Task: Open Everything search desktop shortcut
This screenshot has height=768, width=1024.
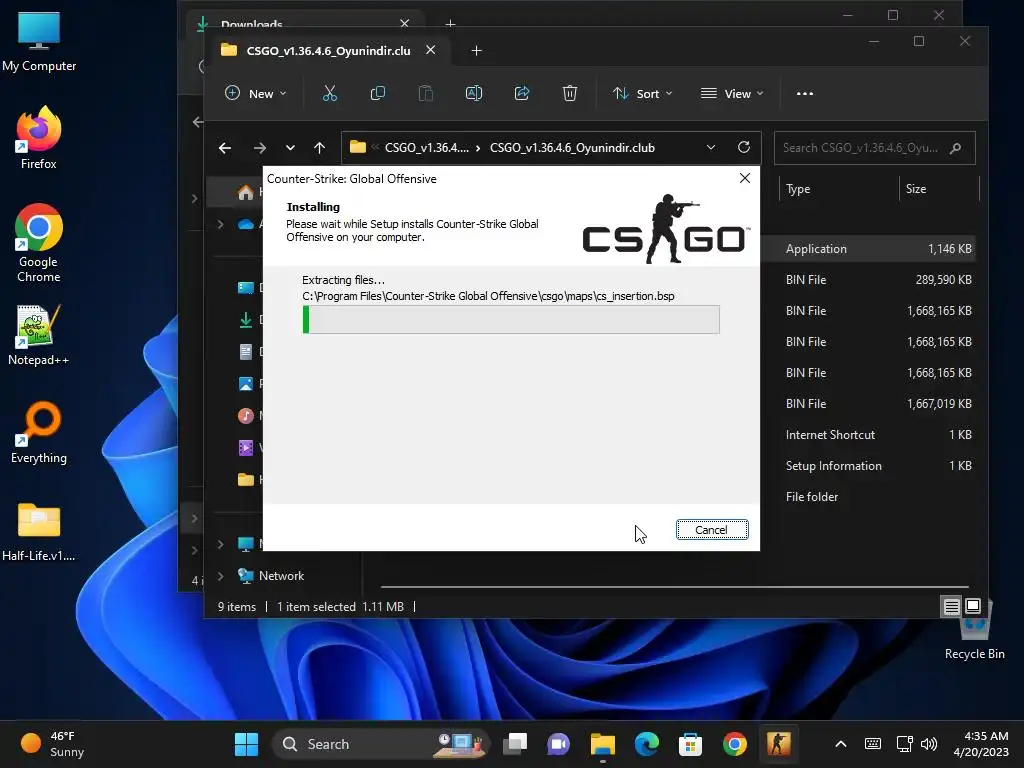Action: point(39,432)
